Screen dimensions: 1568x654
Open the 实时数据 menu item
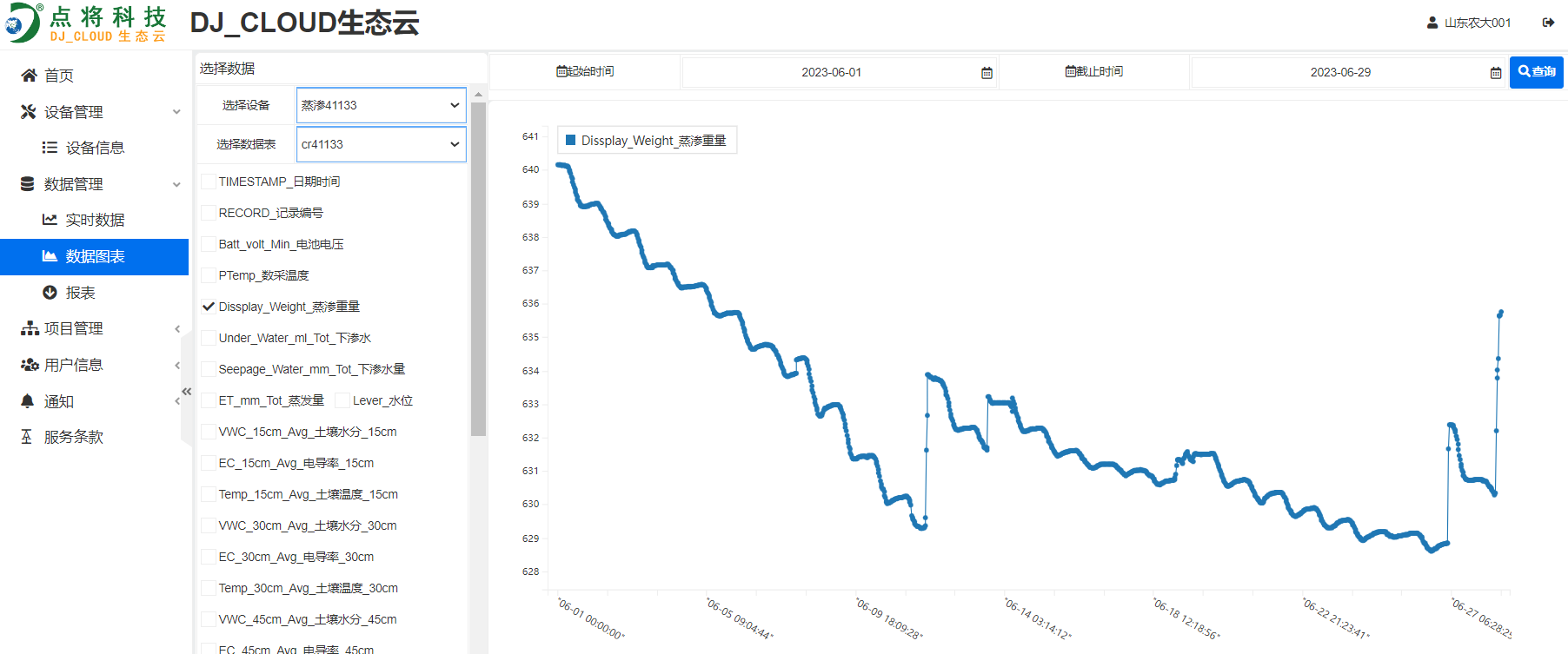click(95, 220)
